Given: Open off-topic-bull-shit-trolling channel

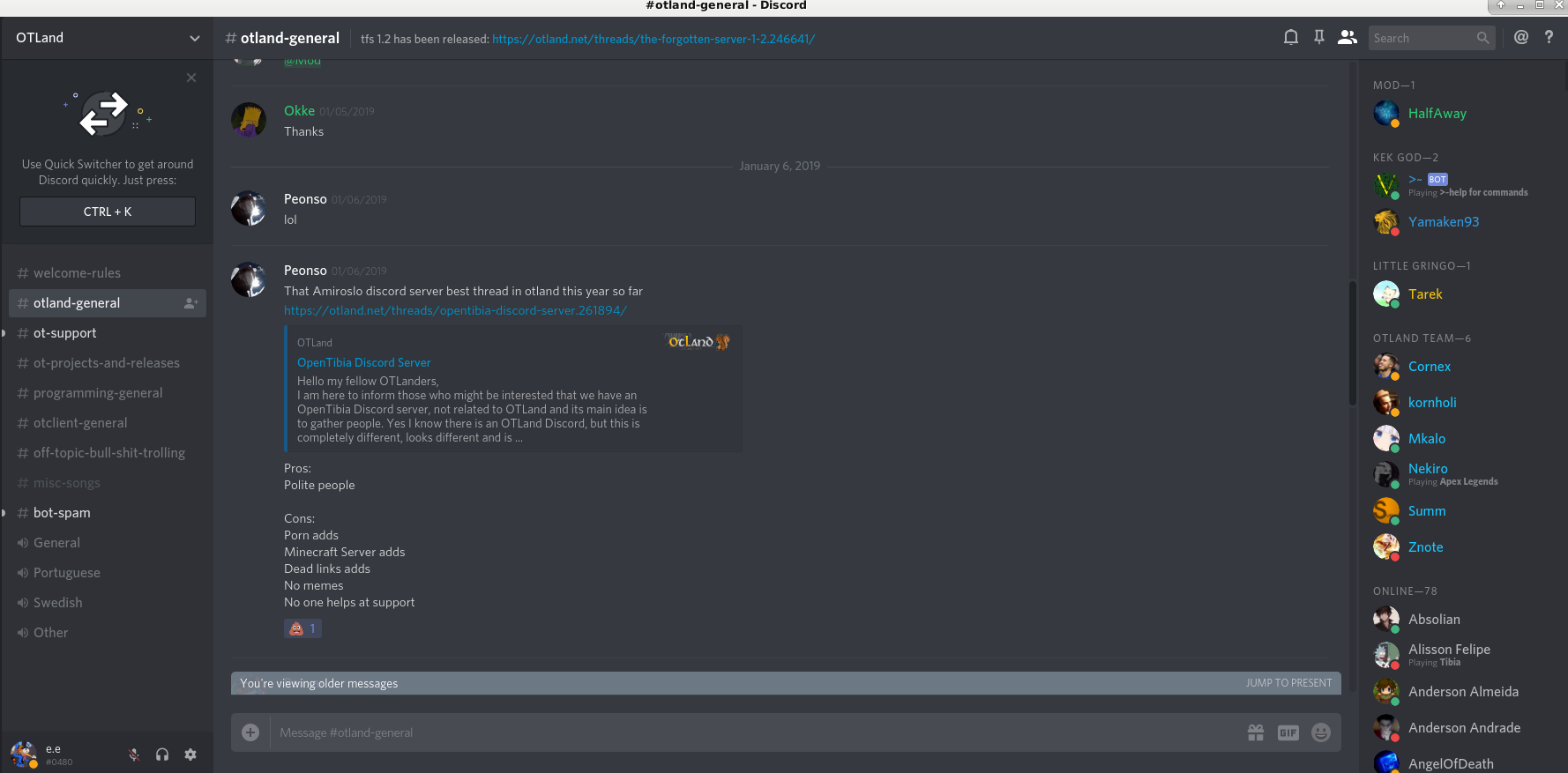Looking at the screenshot, I should click(108, 453).
